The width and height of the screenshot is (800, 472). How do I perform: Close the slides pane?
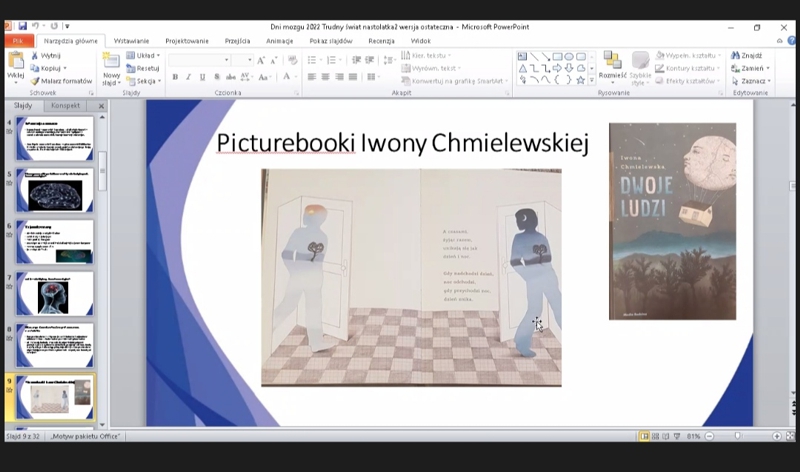coord(101,106)
